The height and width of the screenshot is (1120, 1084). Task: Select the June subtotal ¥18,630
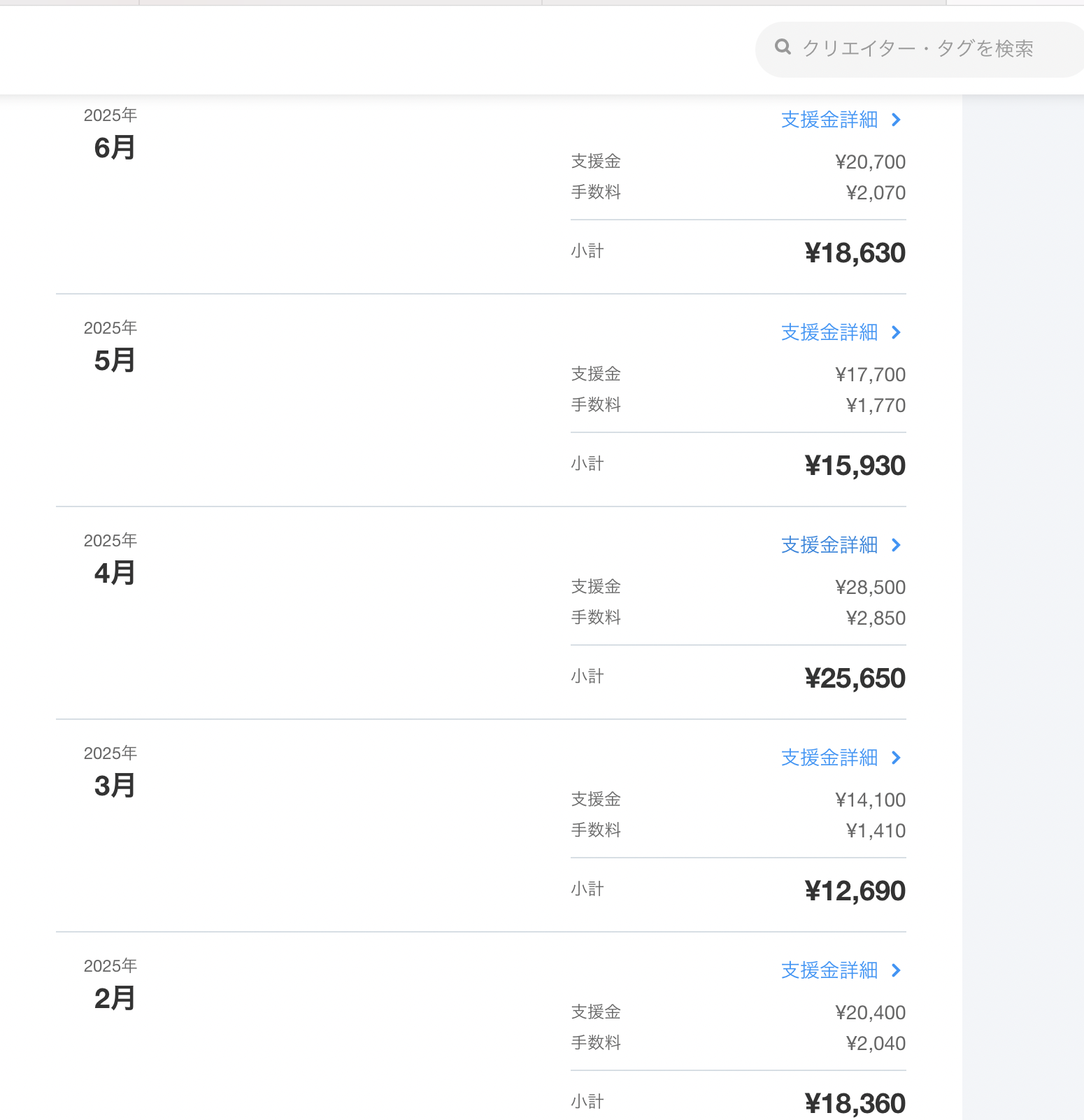coord(855,253)
